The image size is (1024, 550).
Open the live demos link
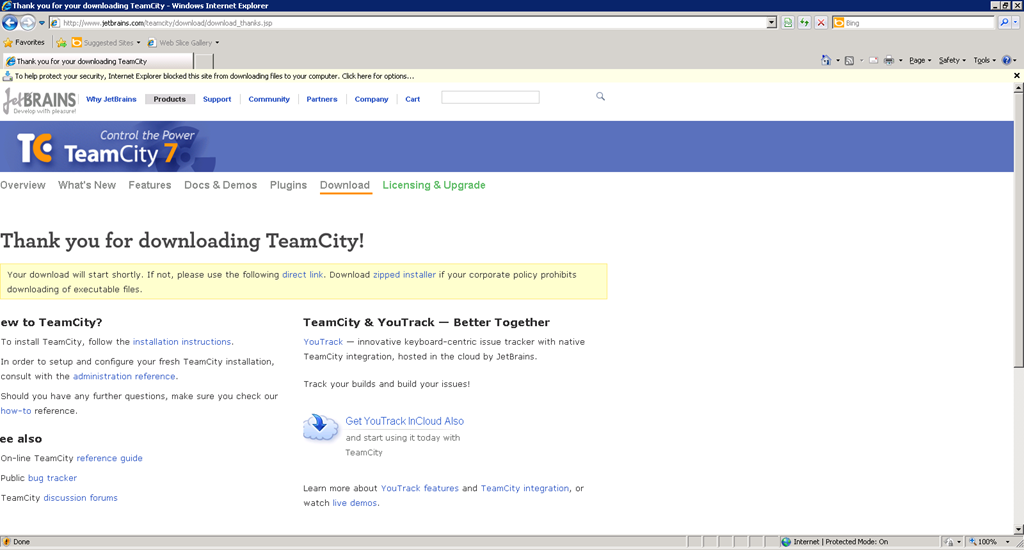tap(354, 503)
